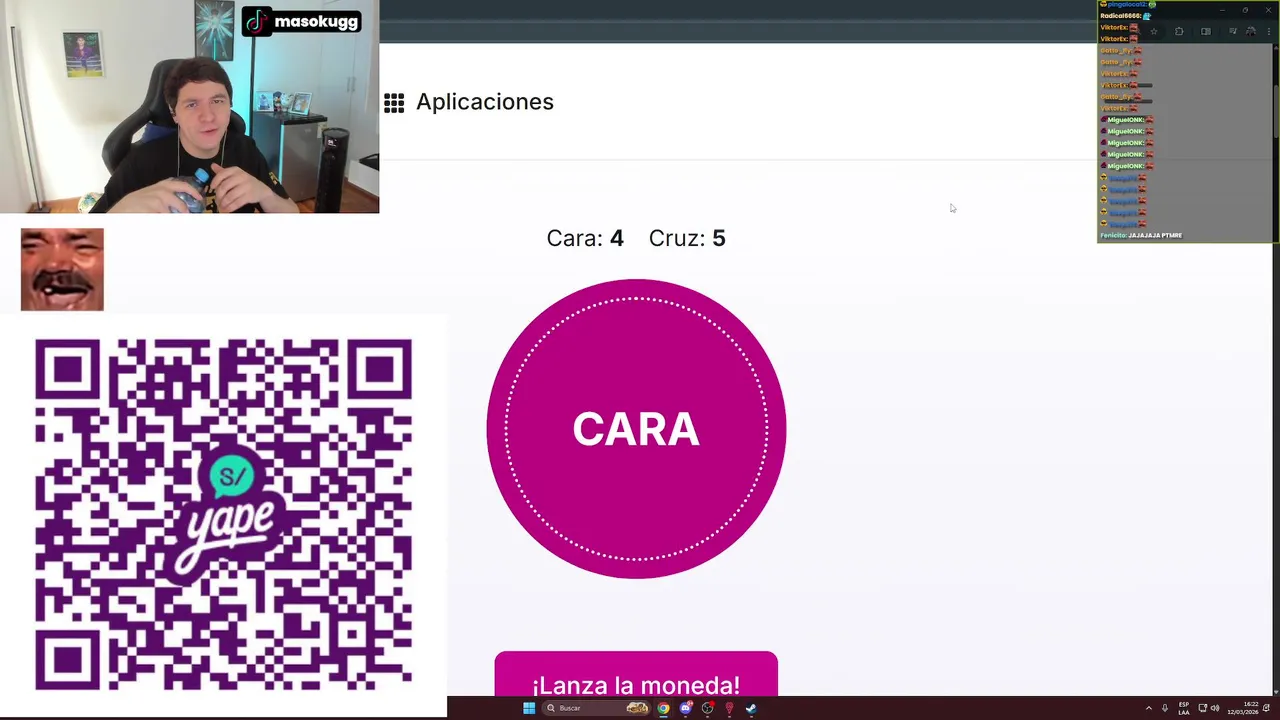Click the Radical6666 chat message
The image size is (1280, 720).
click(1126, 16)
